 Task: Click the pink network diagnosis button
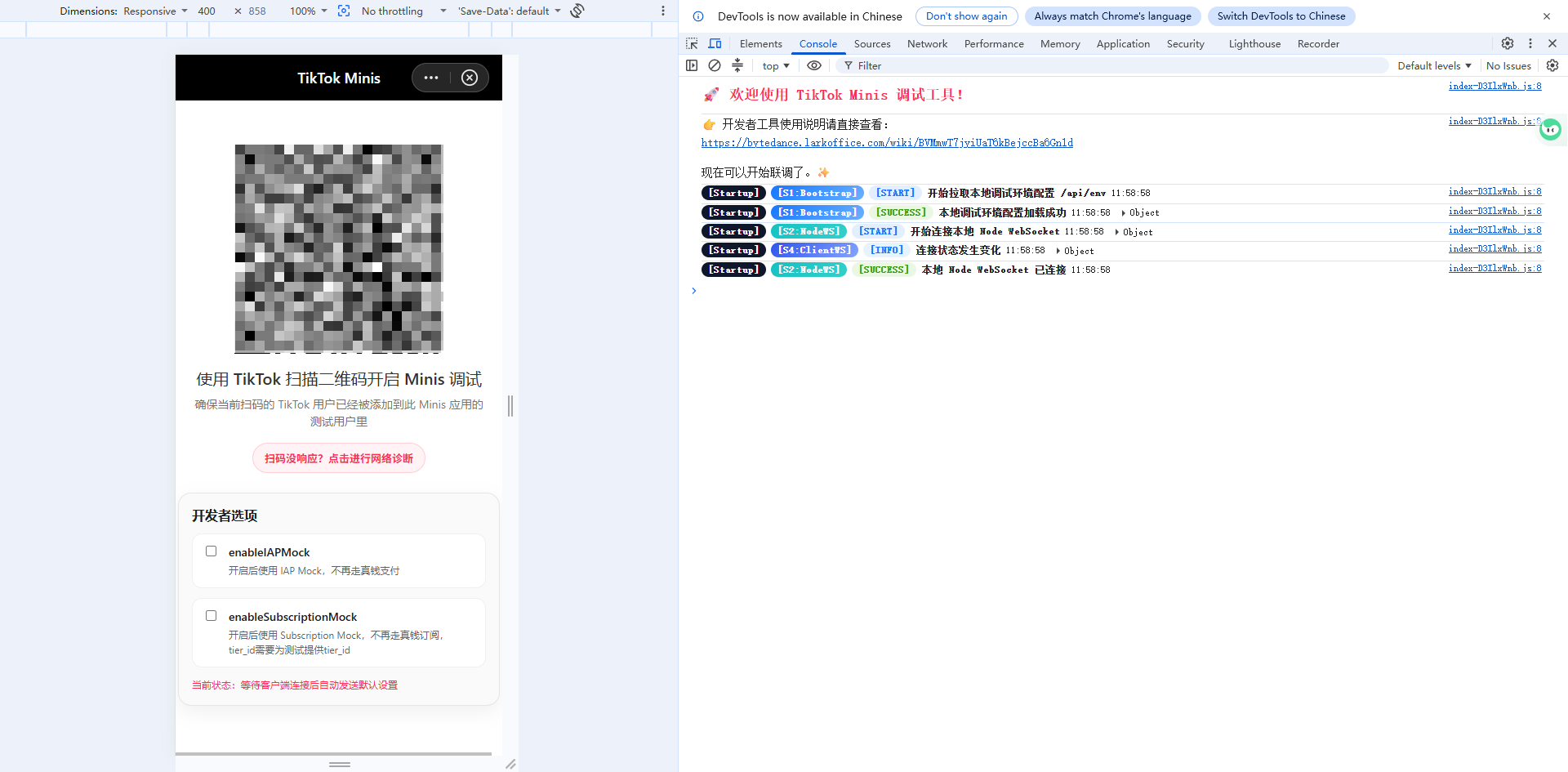(339, 458)
